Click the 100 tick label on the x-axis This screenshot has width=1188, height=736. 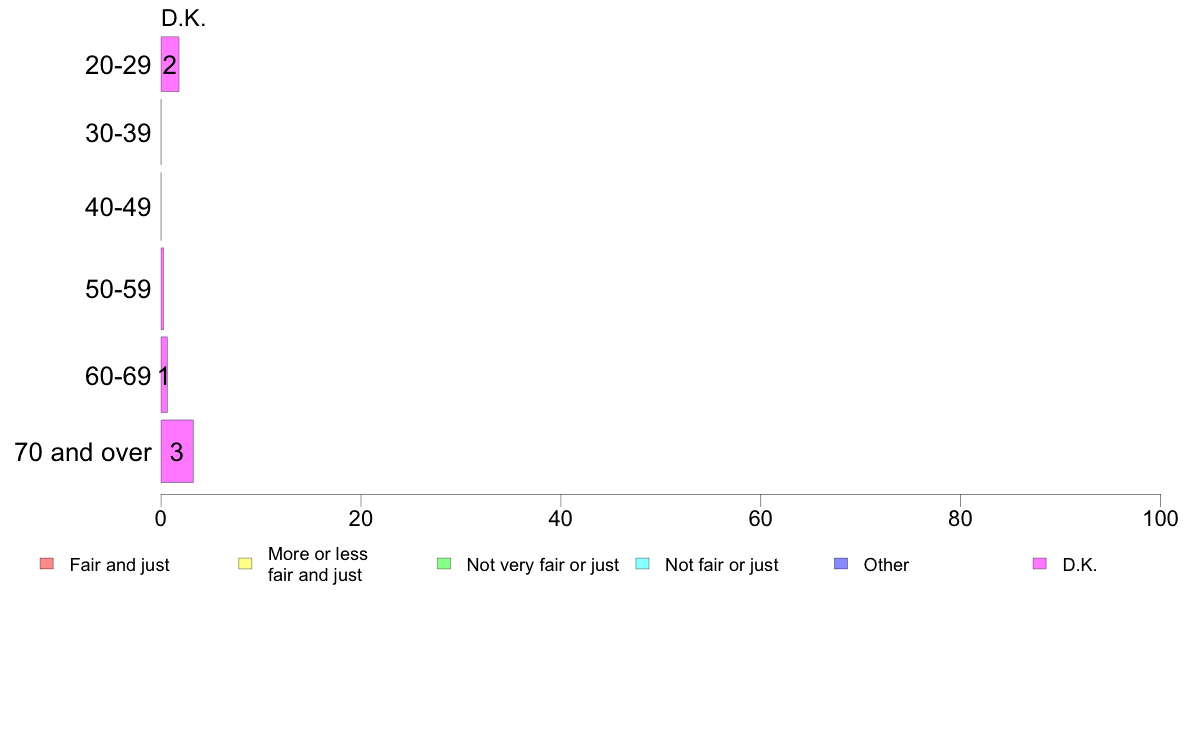tap(1160, 518)
